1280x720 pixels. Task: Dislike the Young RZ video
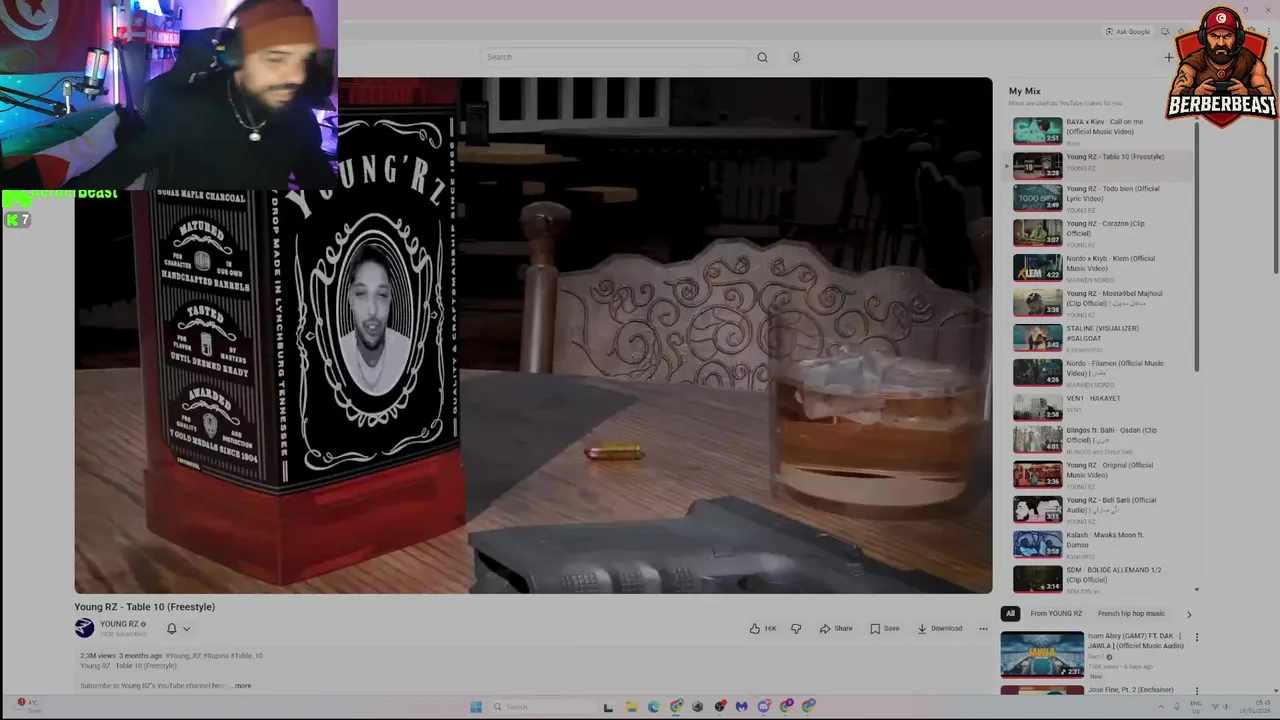(x=796, y=629)
